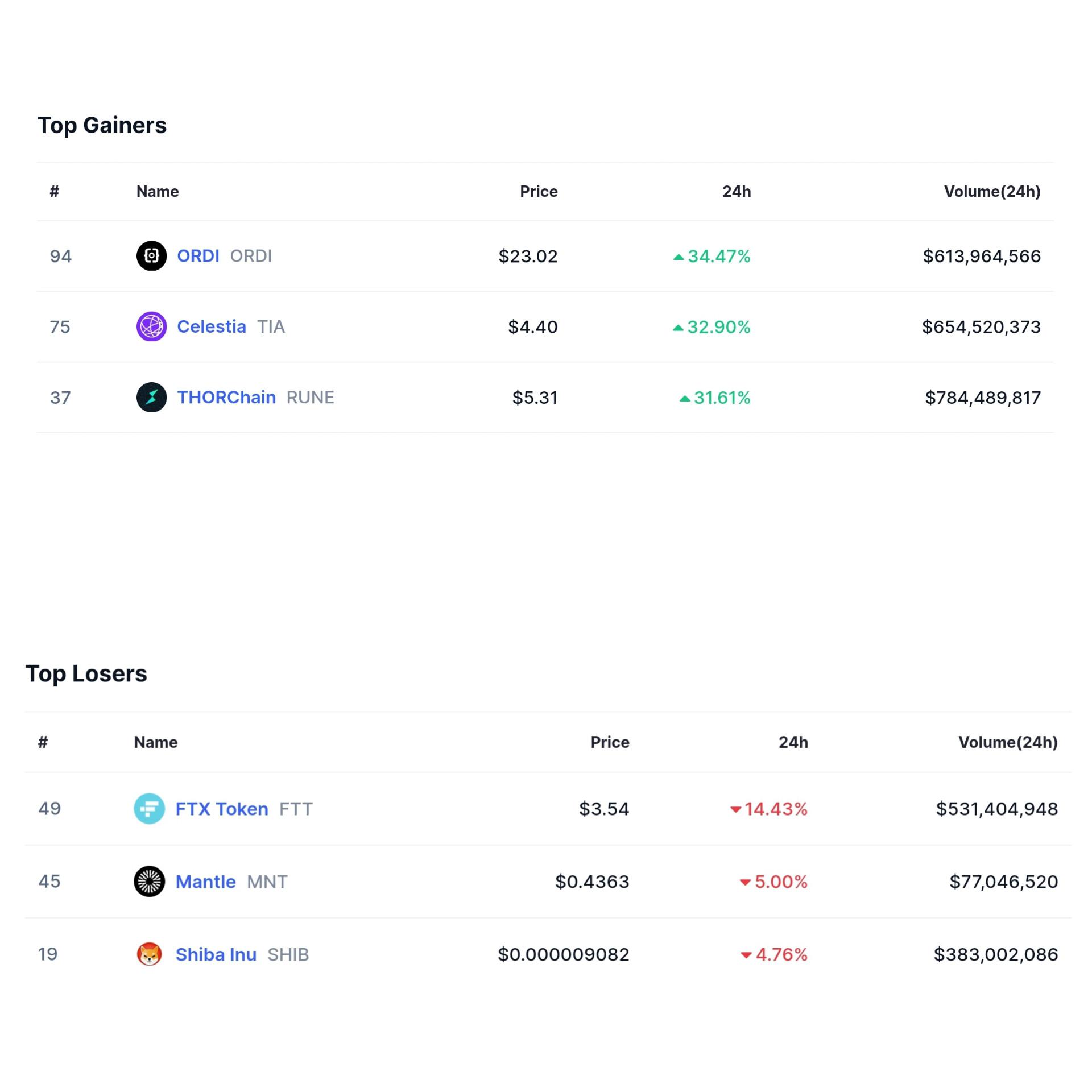Screen dimensions: 1092x1092
Task: Click the Mantle sunburst logo icon
Action: coord(149,882)
